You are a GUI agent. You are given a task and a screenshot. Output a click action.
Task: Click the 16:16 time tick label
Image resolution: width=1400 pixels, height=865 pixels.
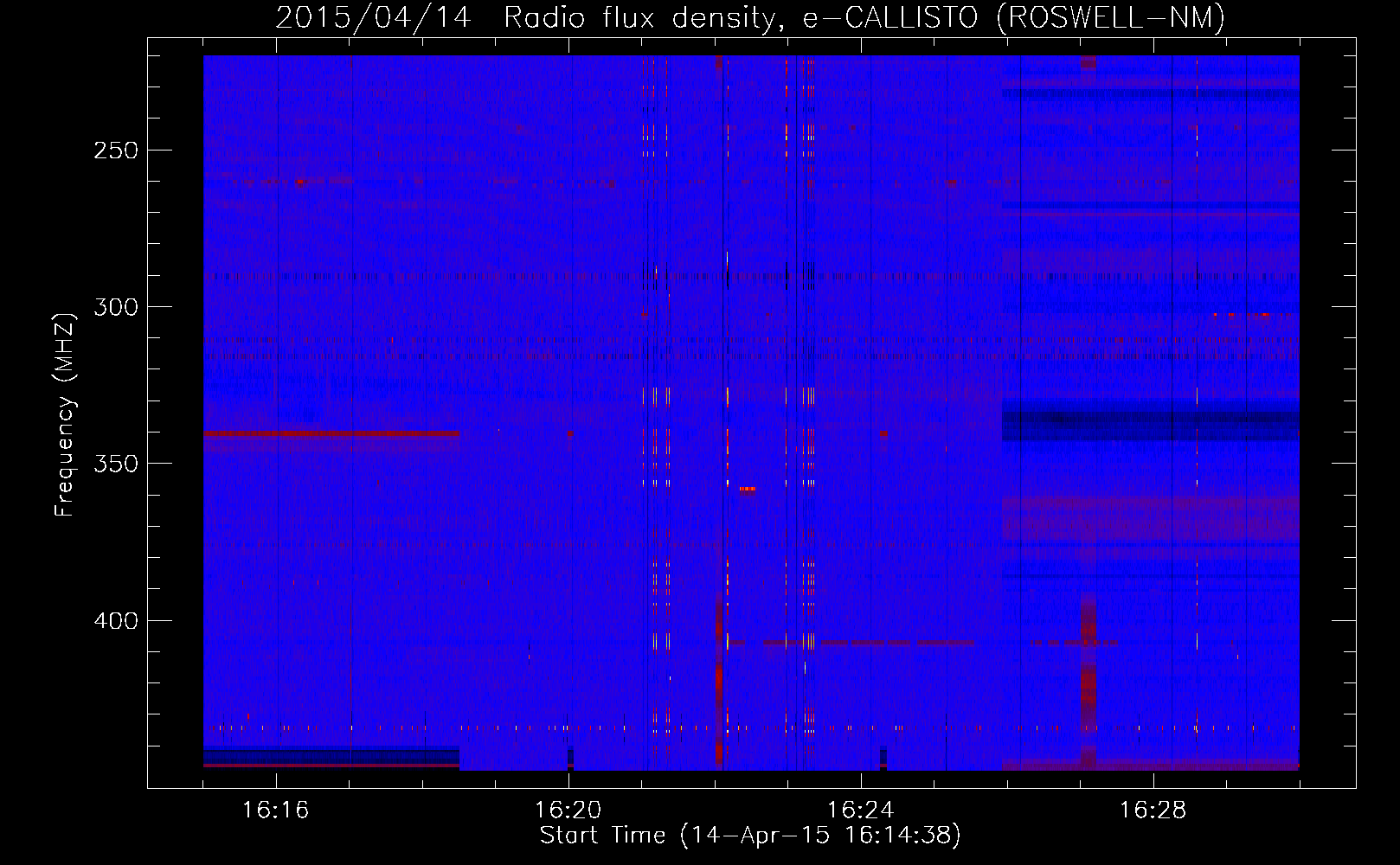[275, 811]
